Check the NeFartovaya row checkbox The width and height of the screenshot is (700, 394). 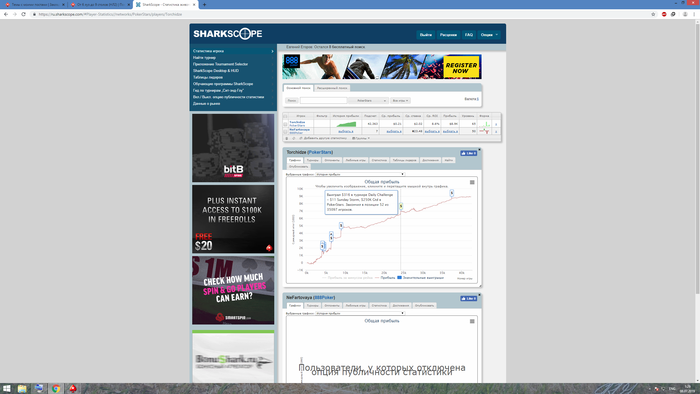click(286, 131)
